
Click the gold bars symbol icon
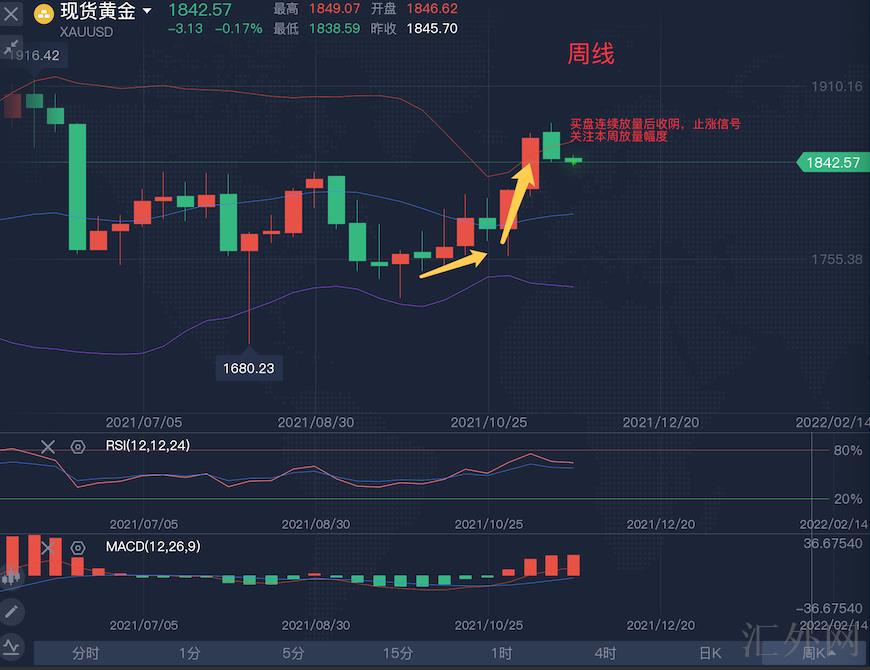[x=44, y=13]
